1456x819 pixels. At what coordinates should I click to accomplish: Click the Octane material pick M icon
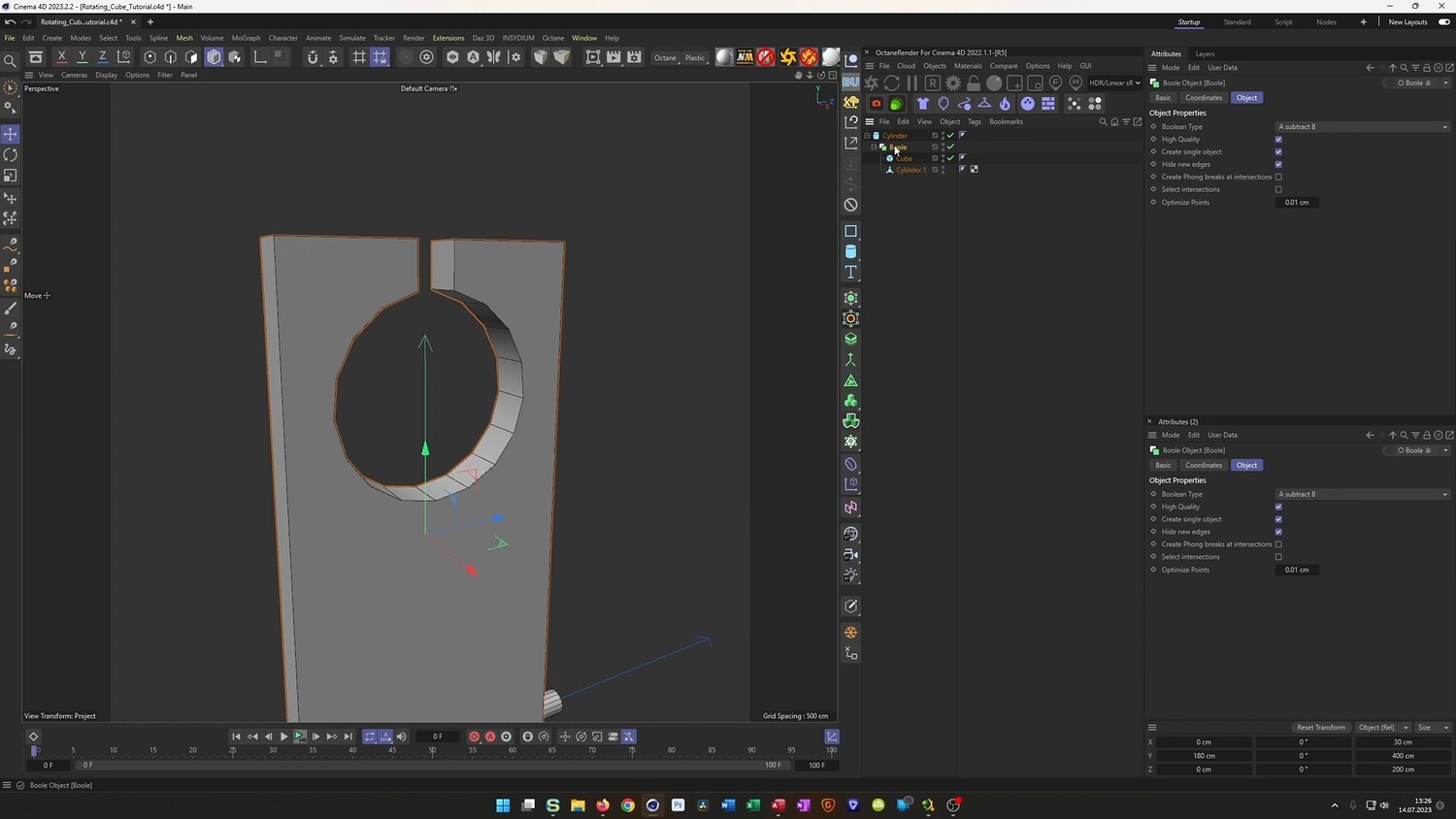pyautogui.click(x=1075, y=83)
